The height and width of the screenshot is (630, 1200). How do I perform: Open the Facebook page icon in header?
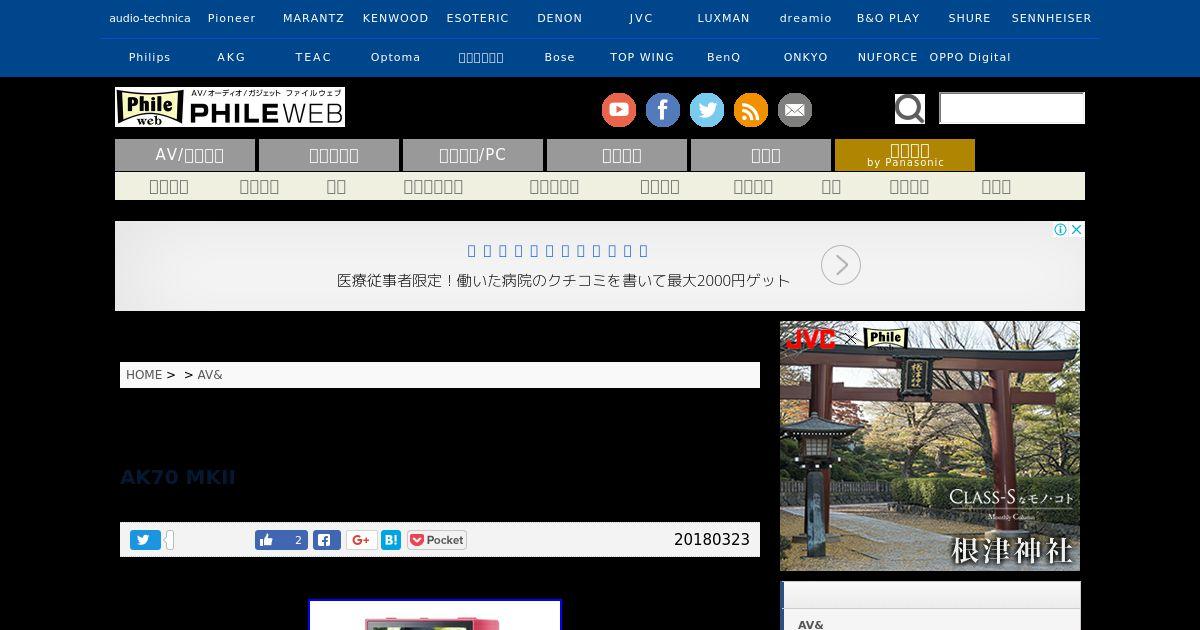coord(663,110)
